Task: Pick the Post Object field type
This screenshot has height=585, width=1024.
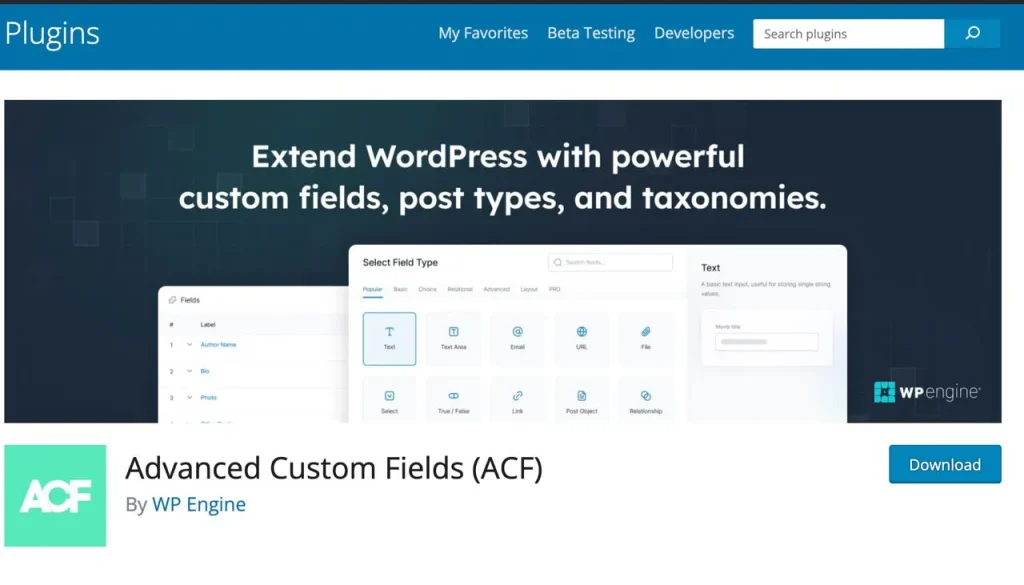Action: 581,400
